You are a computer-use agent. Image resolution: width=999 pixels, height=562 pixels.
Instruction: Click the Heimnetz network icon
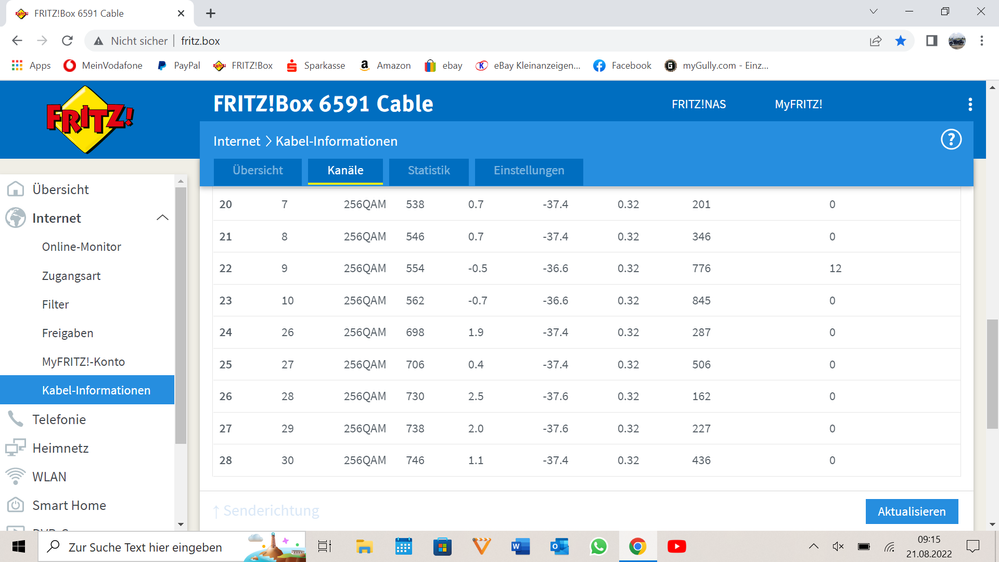[x=15, y=448]
